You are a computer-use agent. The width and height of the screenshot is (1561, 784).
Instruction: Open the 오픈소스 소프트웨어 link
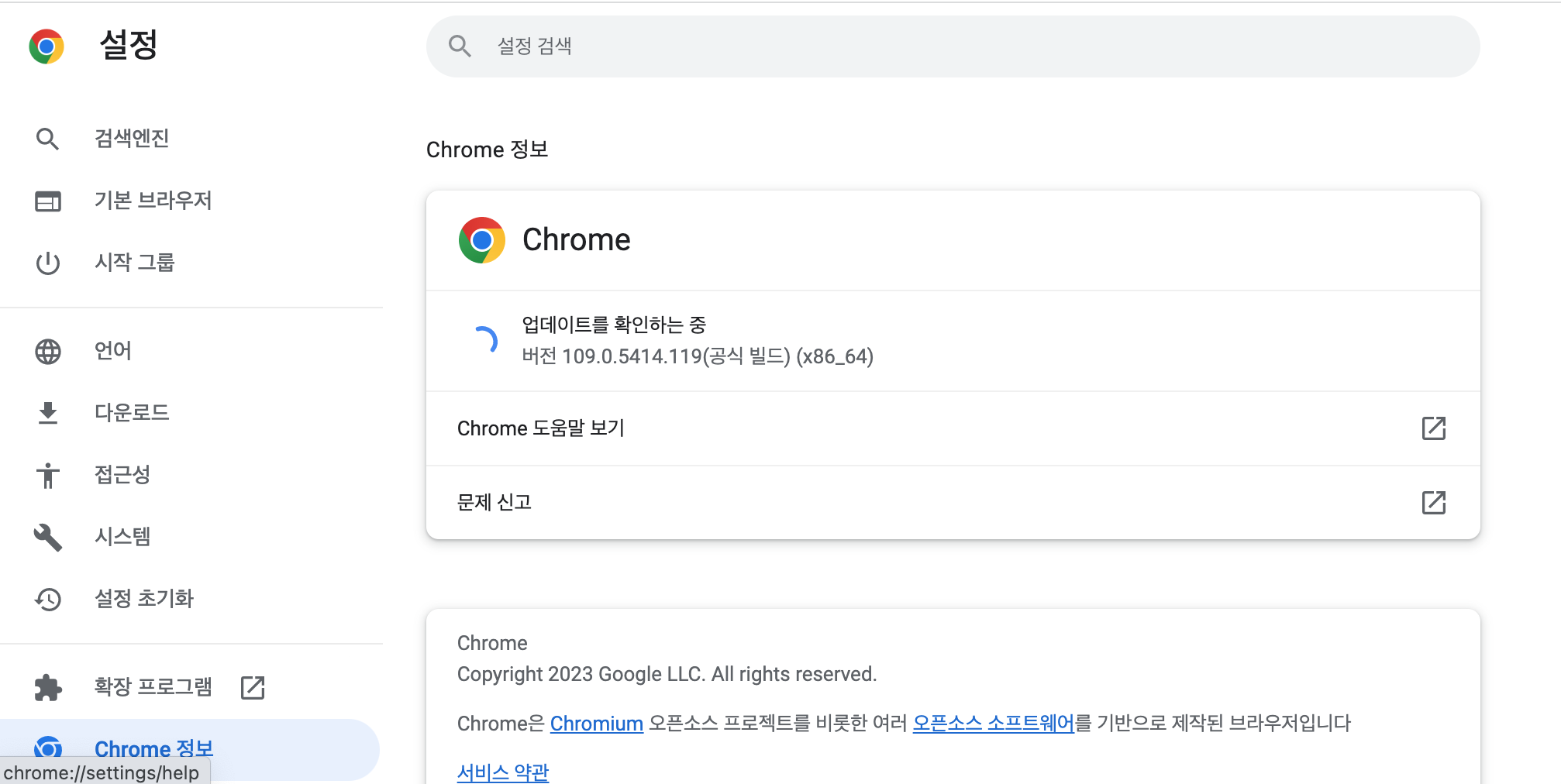point(993,724)
